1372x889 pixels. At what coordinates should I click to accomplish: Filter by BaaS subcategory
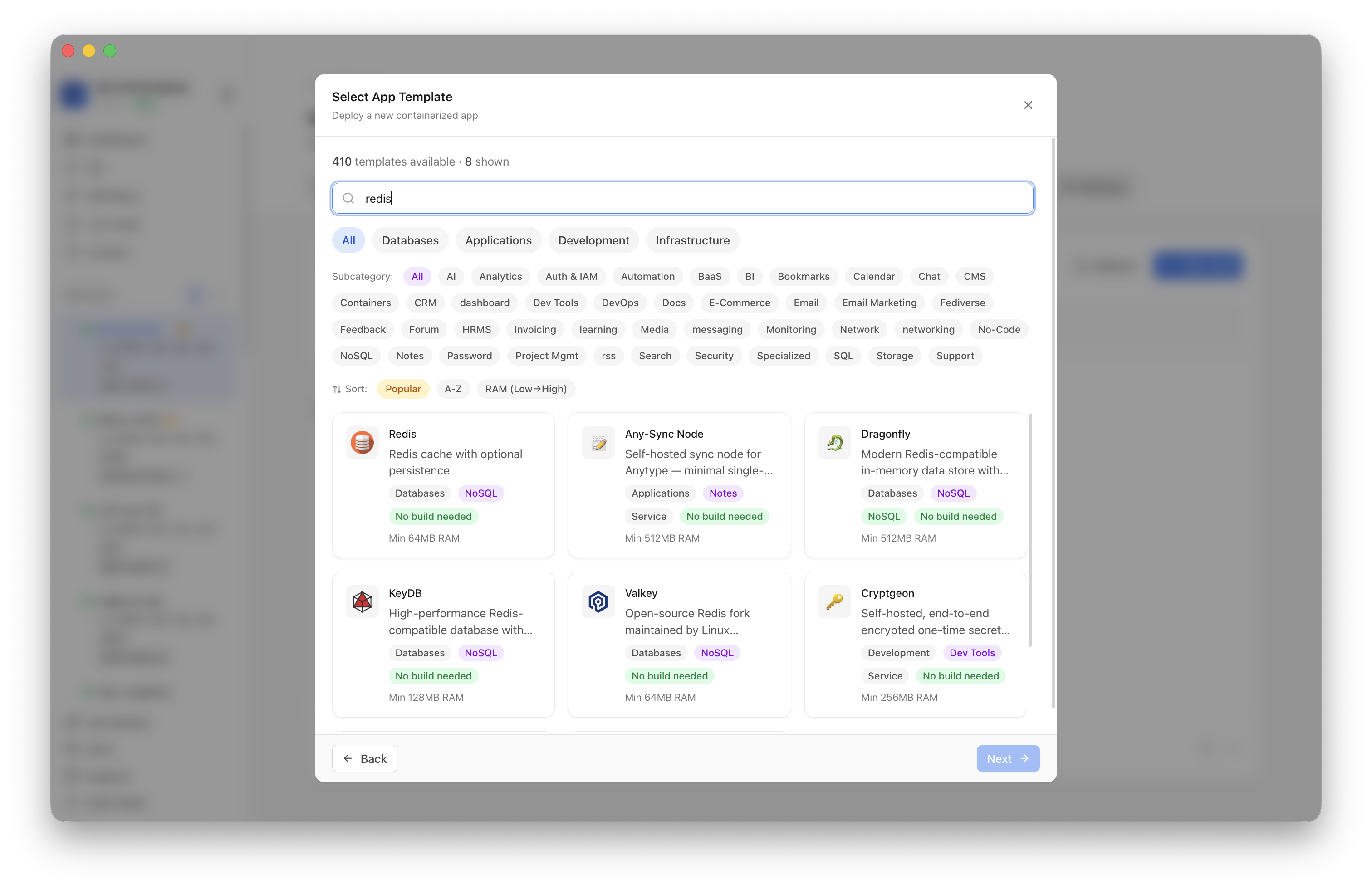[x=710, y=276]
